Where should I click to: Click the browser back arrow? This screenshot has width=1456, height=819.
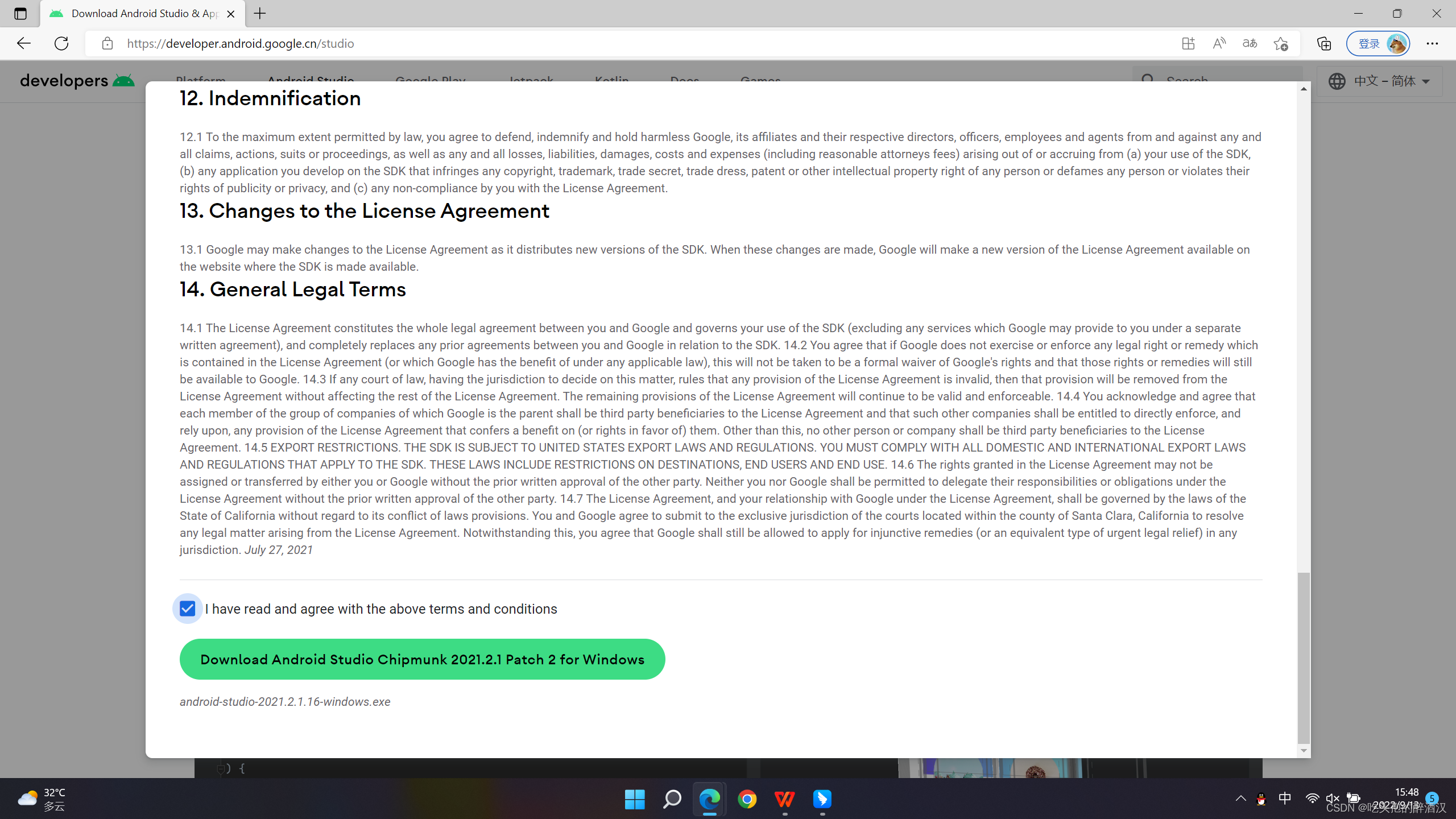(x=23, y=43)
